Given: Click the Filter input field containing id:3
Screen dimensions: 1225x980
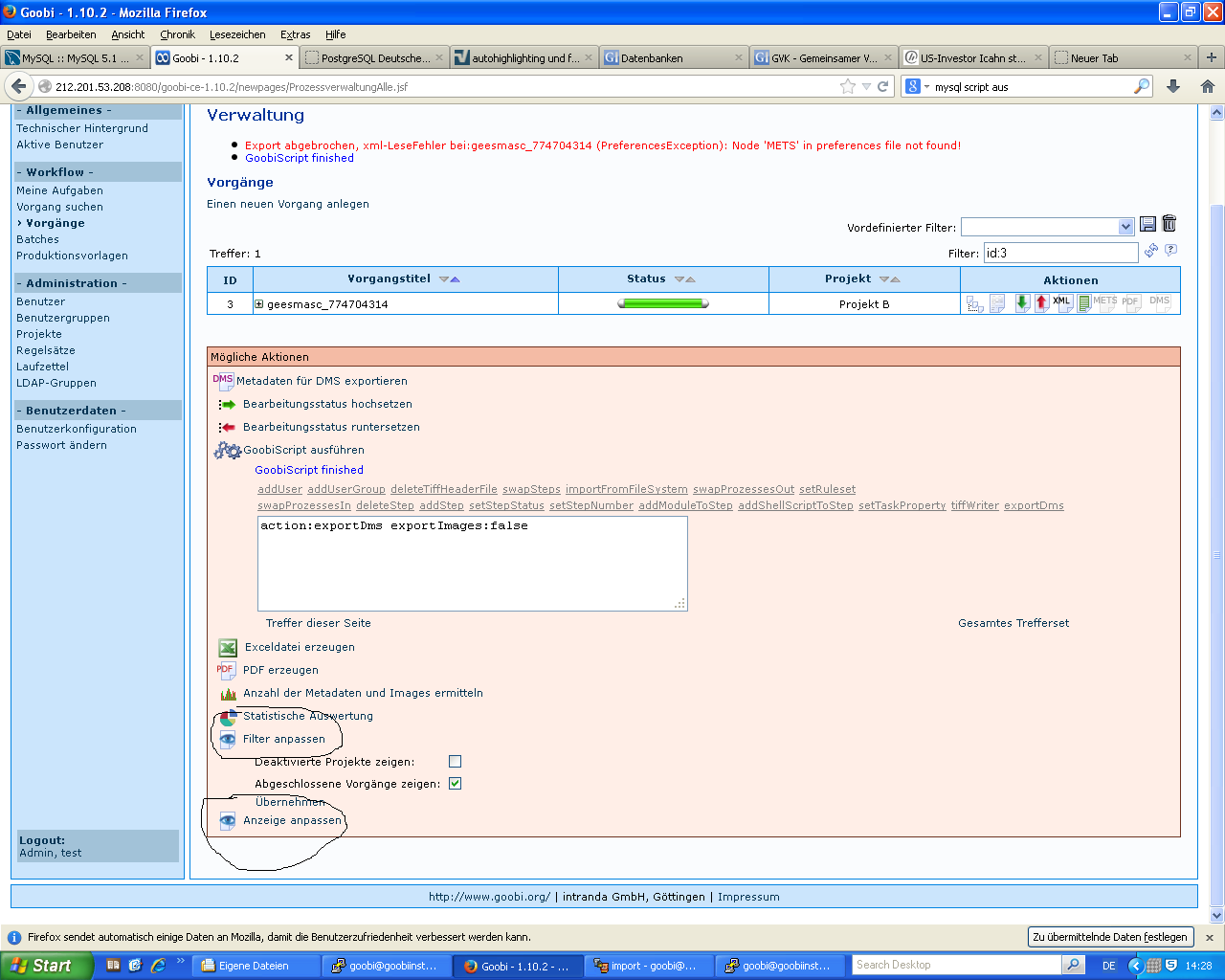Looking at the screenshot, I should pyautogui.click(x=1060, y=253).
